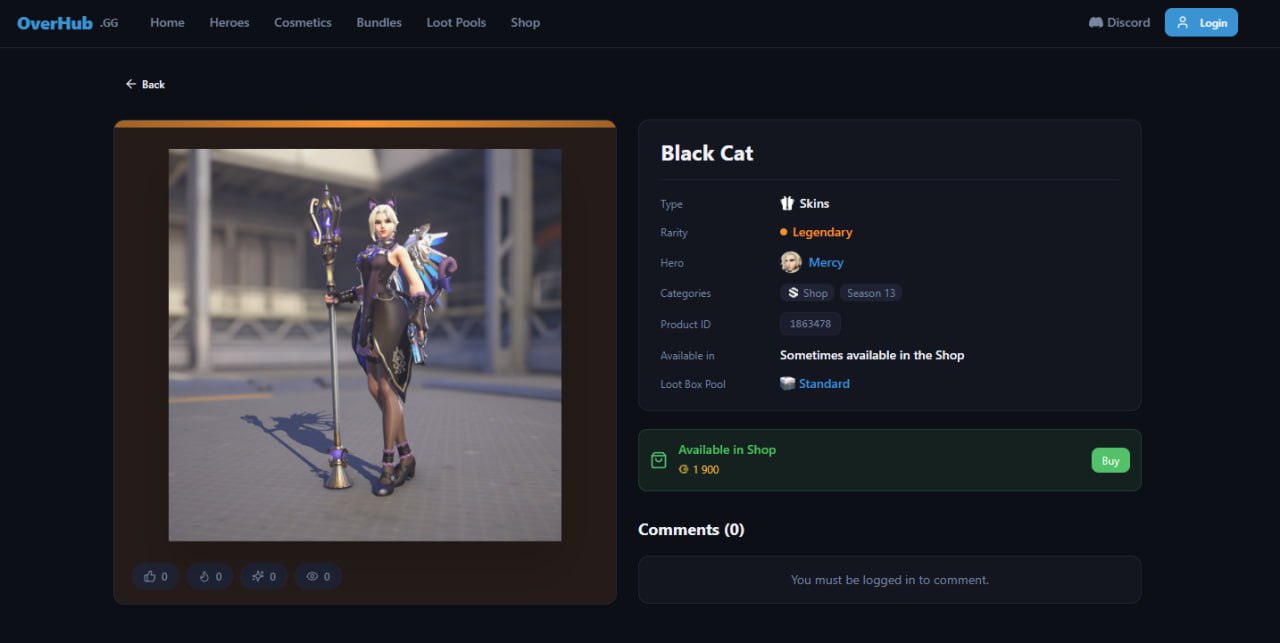
Task: Open the Heroes menu item
Action: tap(229, 22)
